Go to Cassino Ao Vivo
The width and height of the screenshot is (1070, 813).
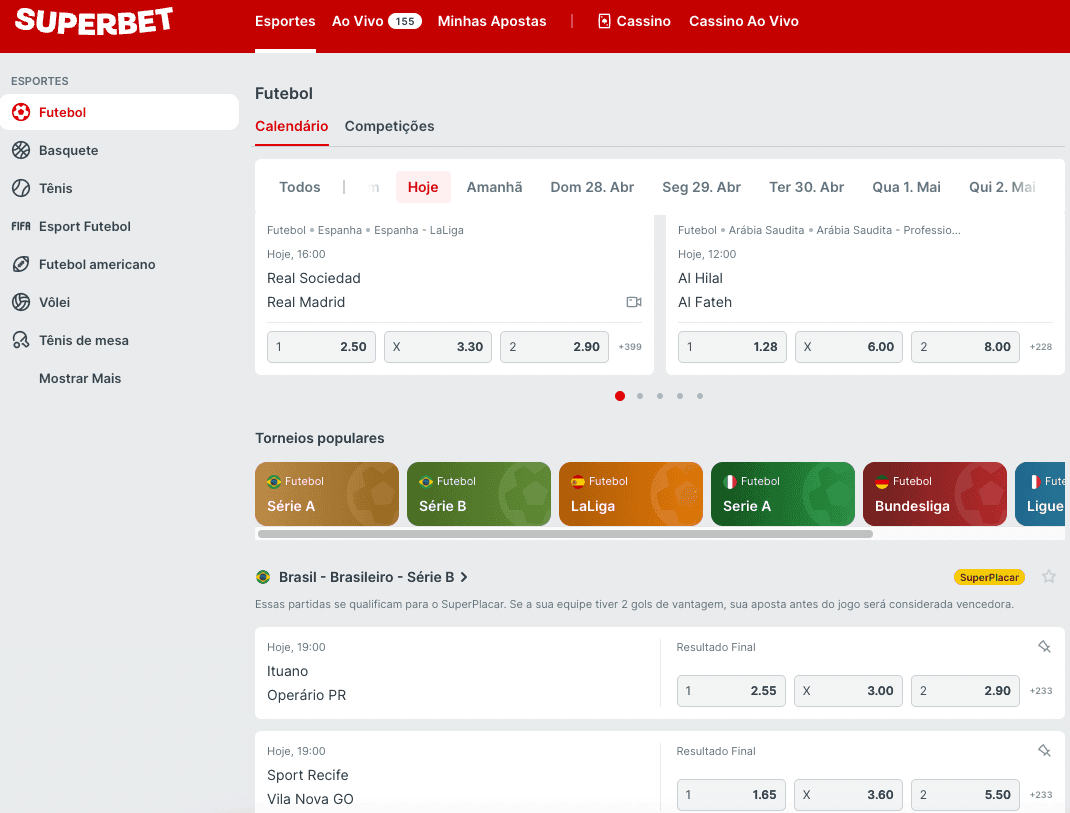click(x=744, y=21)
